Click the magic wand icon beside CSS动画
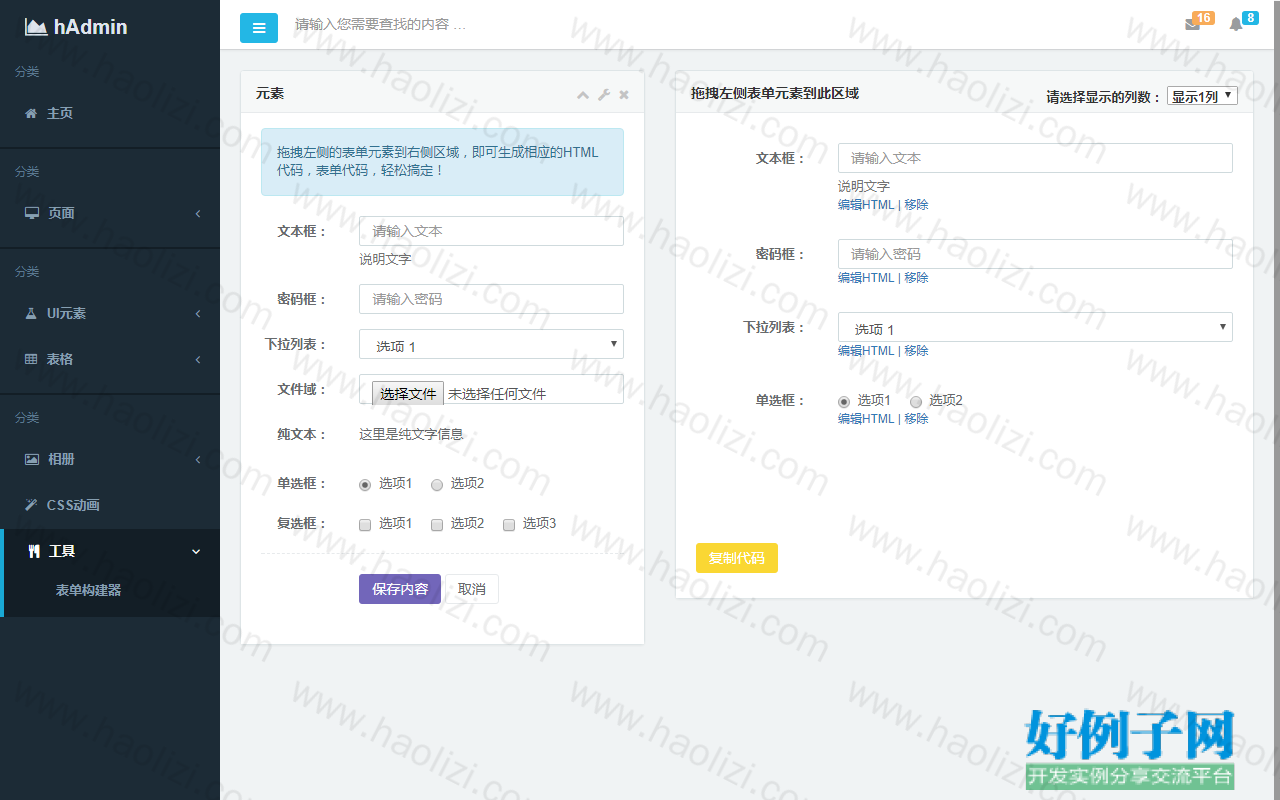Screen dimensions: 1280x800 pos(31,505)
